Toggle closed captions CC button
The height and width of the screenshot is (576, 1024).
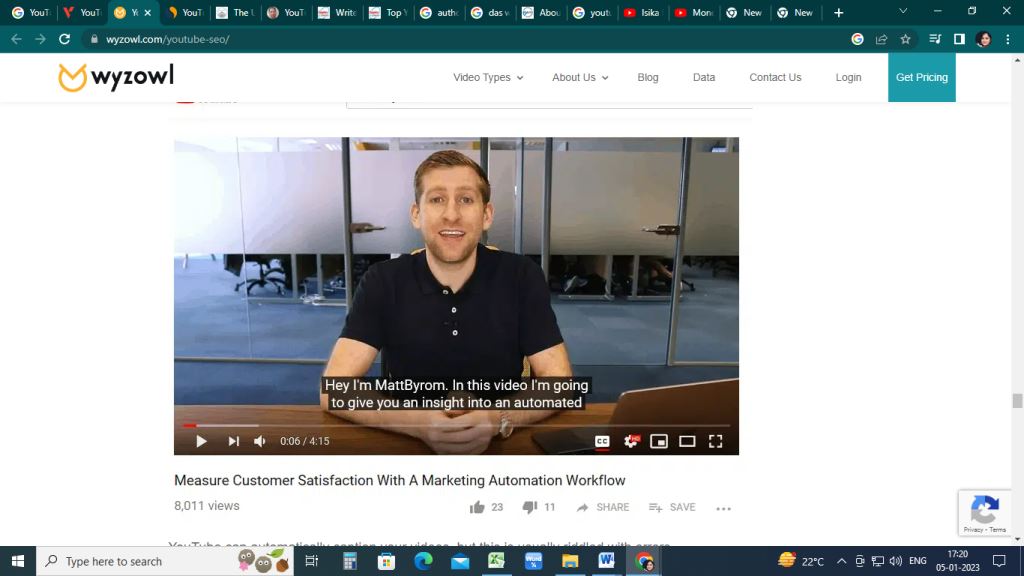[x=602, y=441]
